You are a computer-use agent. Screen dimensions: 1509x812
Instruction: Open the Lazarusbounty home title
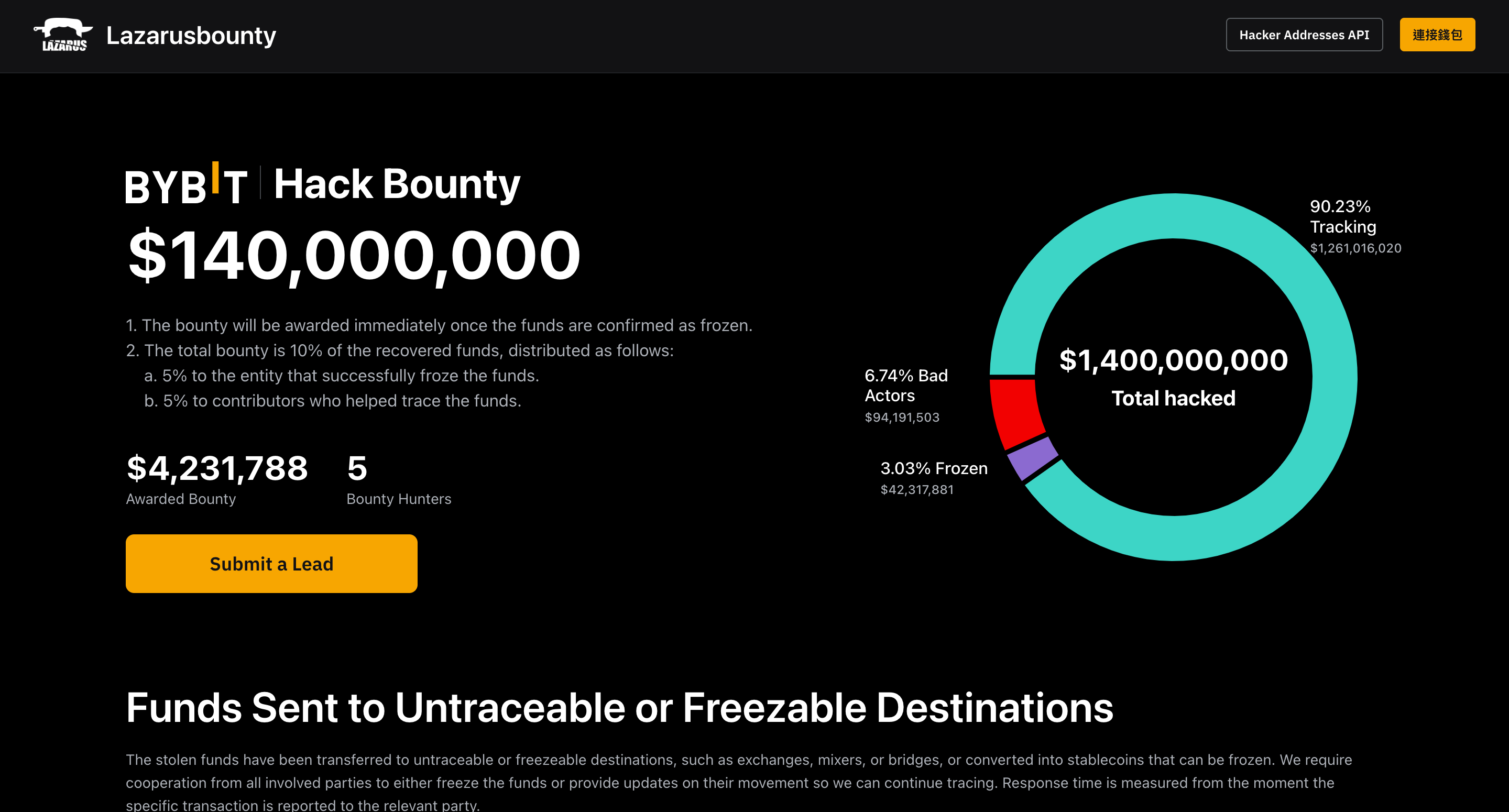pos(191,35)
